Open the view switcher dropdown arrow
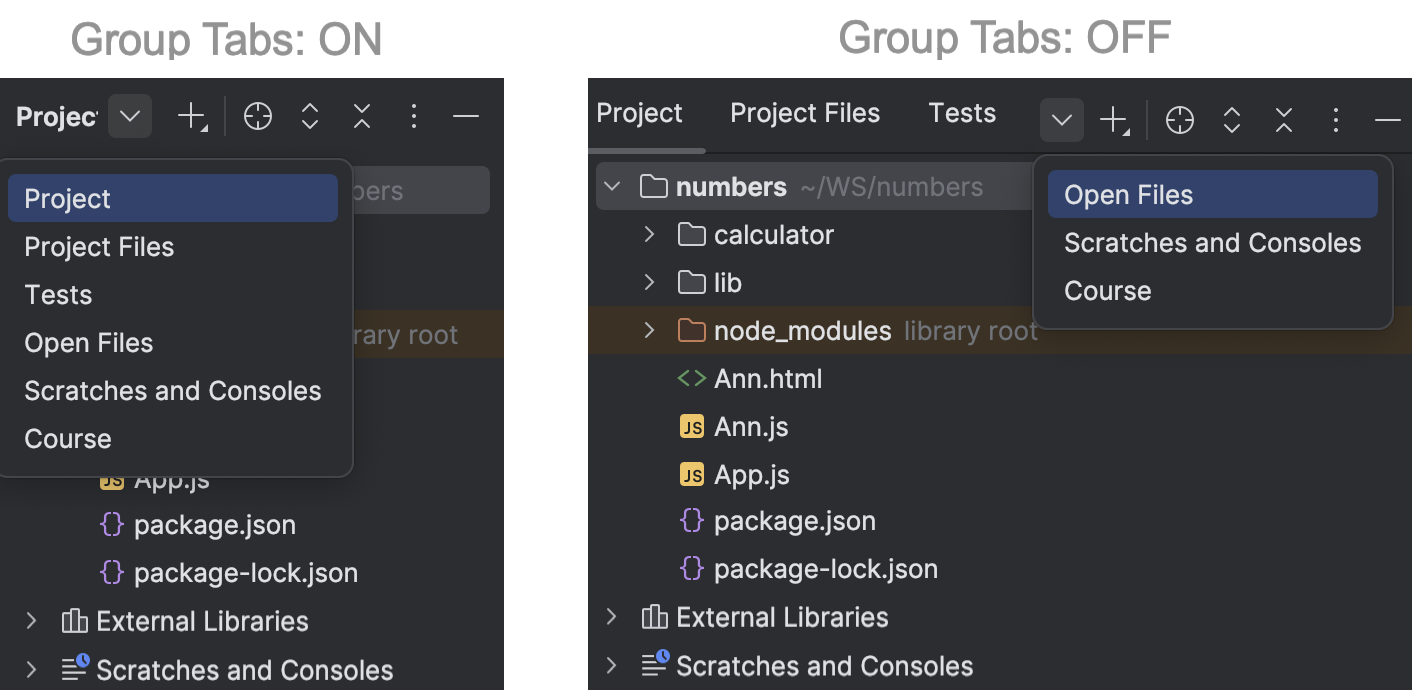This screenshot has width=1412, height=690. click(x=1061, y=120)
